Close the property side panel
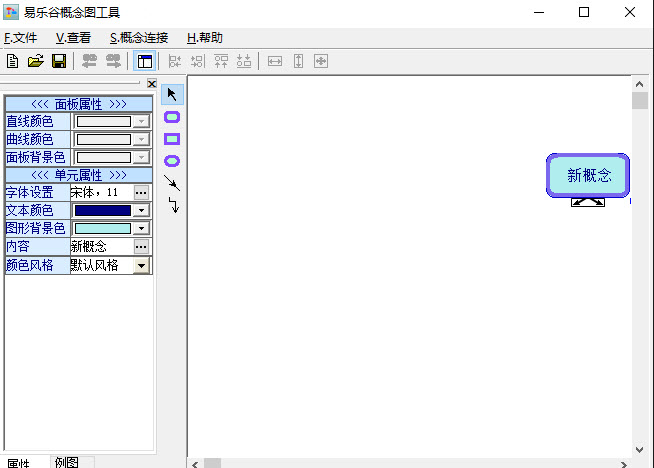This screenshot has width=654, height=468. [152, 84]
